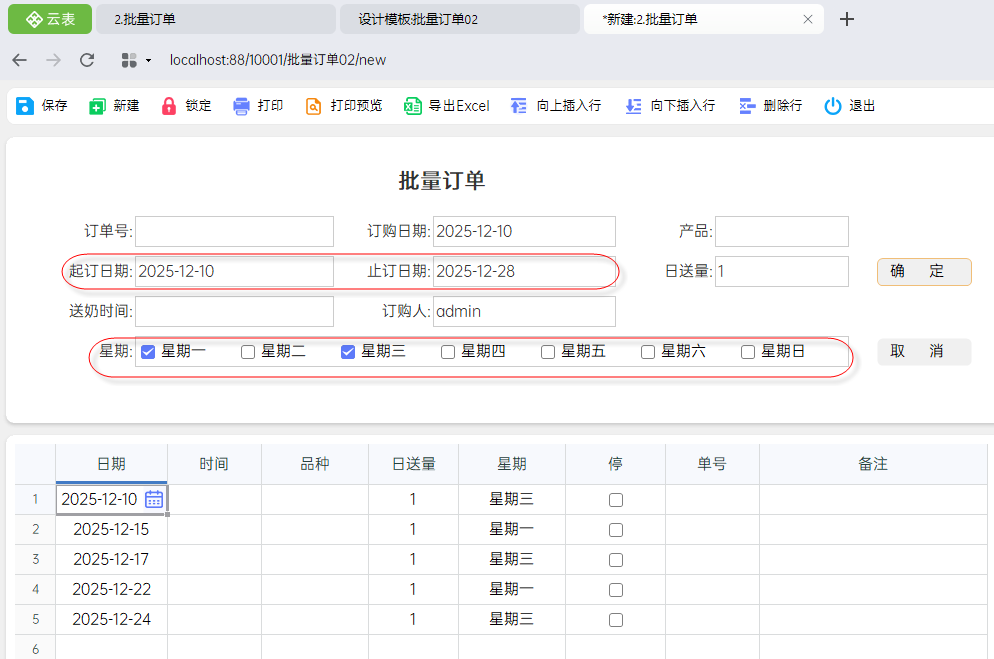Screen dimensions: 994x659
Task: Click the 止订日期 field showing 2025-12-28
Action: 524,271
